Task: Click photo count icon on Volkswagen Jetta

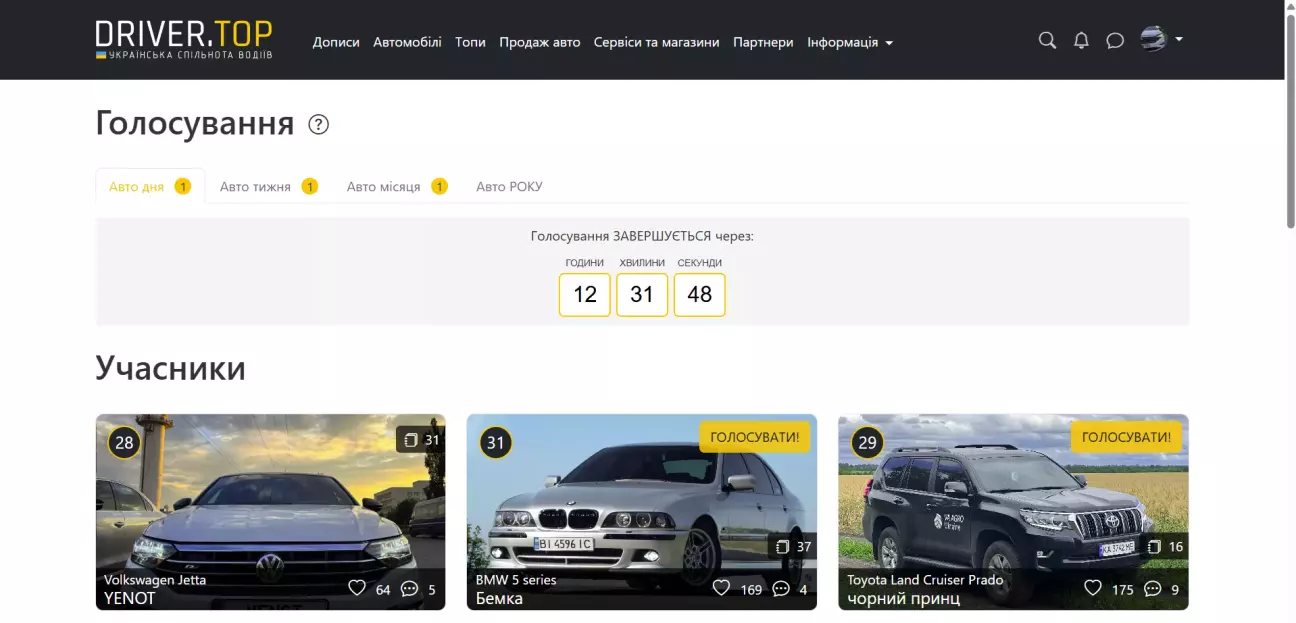Action: coord(410,440)
